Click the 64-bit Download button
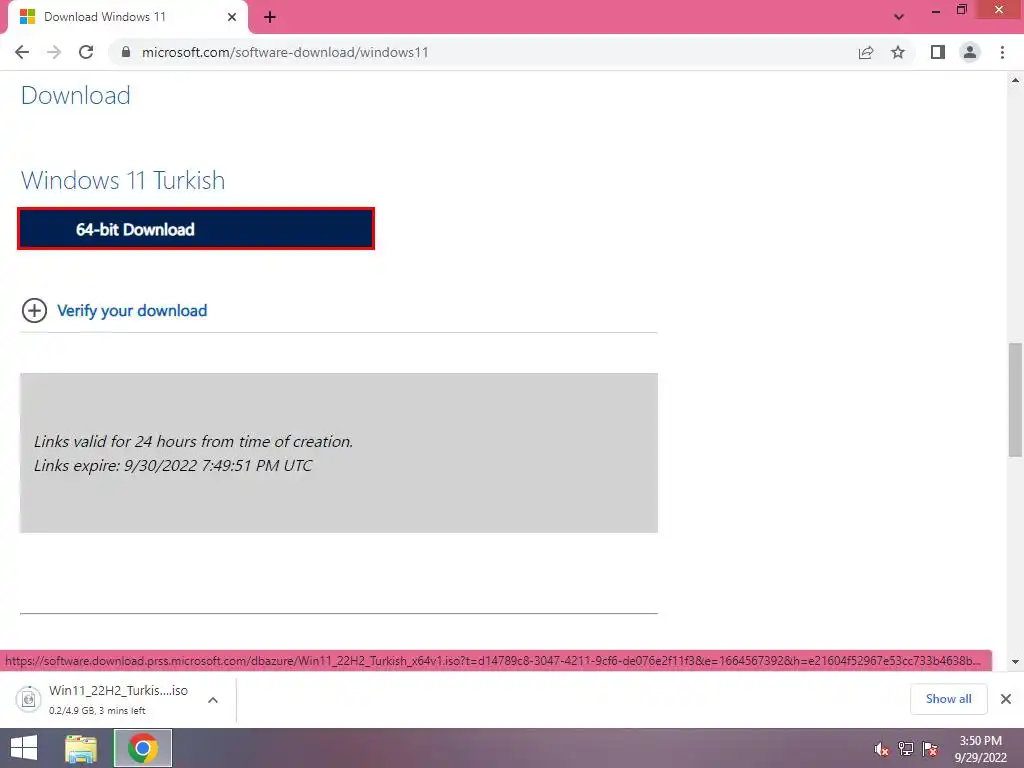The height and width of the screenshot is (768, 1024). [196, 229]
